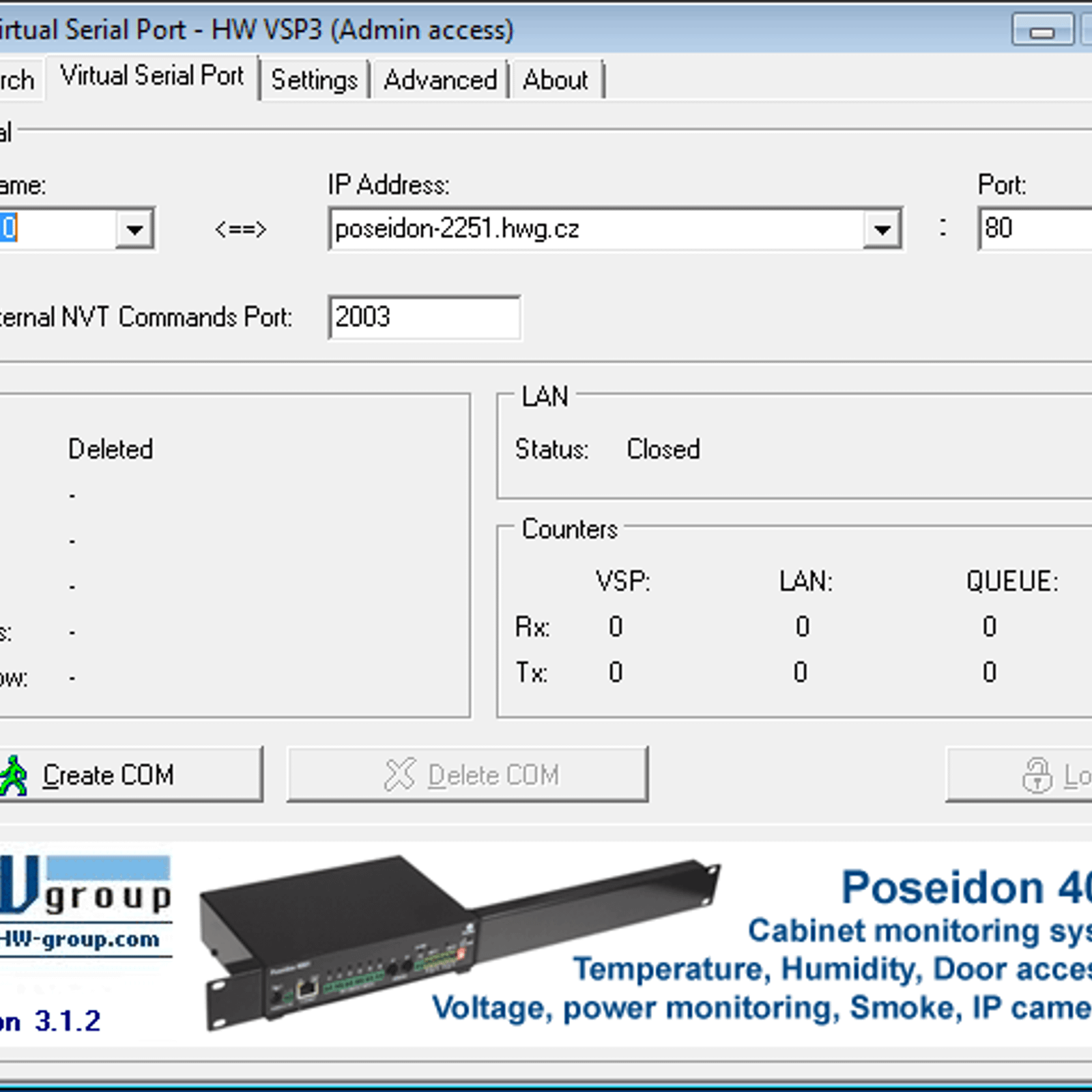Open the port name dropdown arrow

[x=134, y=229]
